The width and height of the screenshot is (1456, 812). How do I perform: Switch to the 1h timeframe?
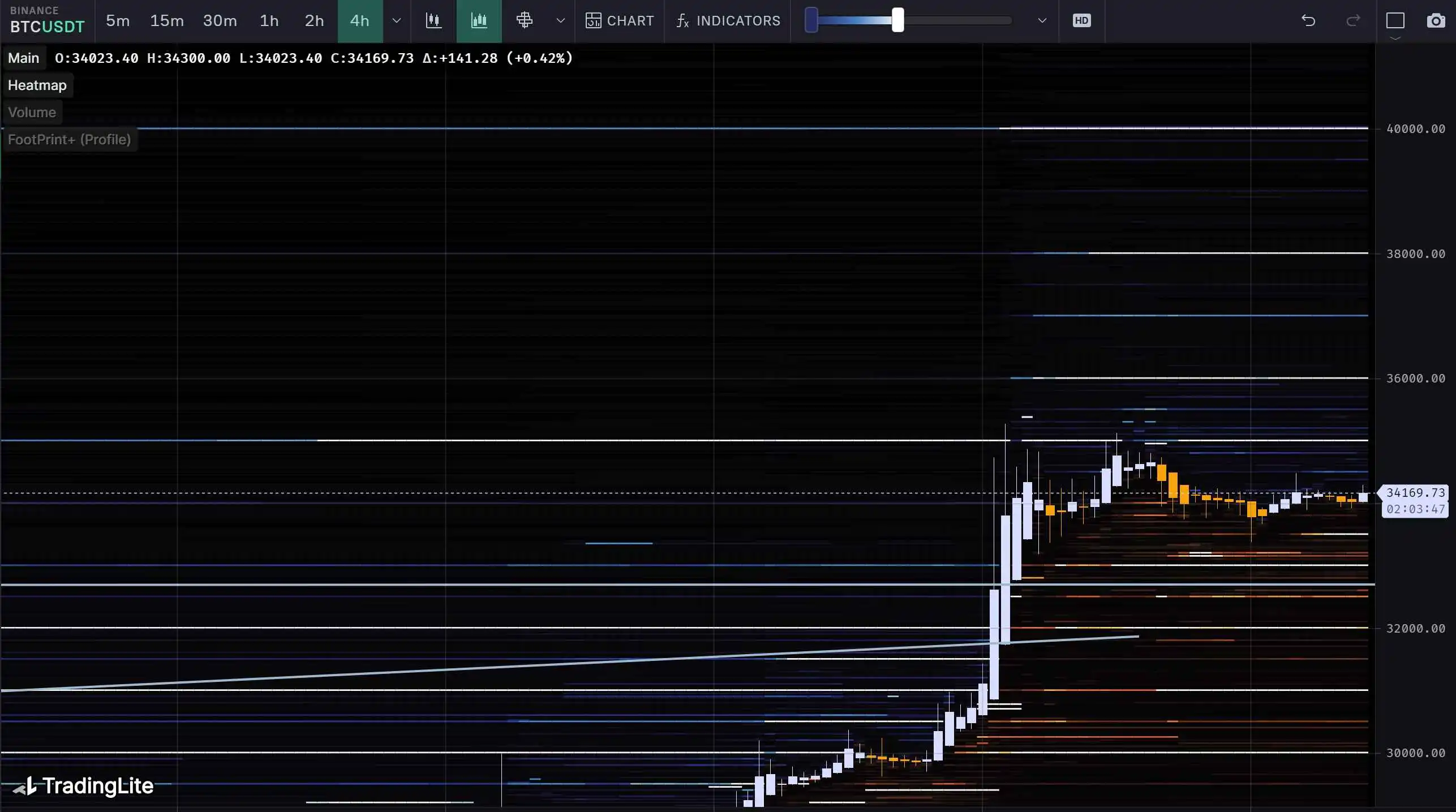269,21
